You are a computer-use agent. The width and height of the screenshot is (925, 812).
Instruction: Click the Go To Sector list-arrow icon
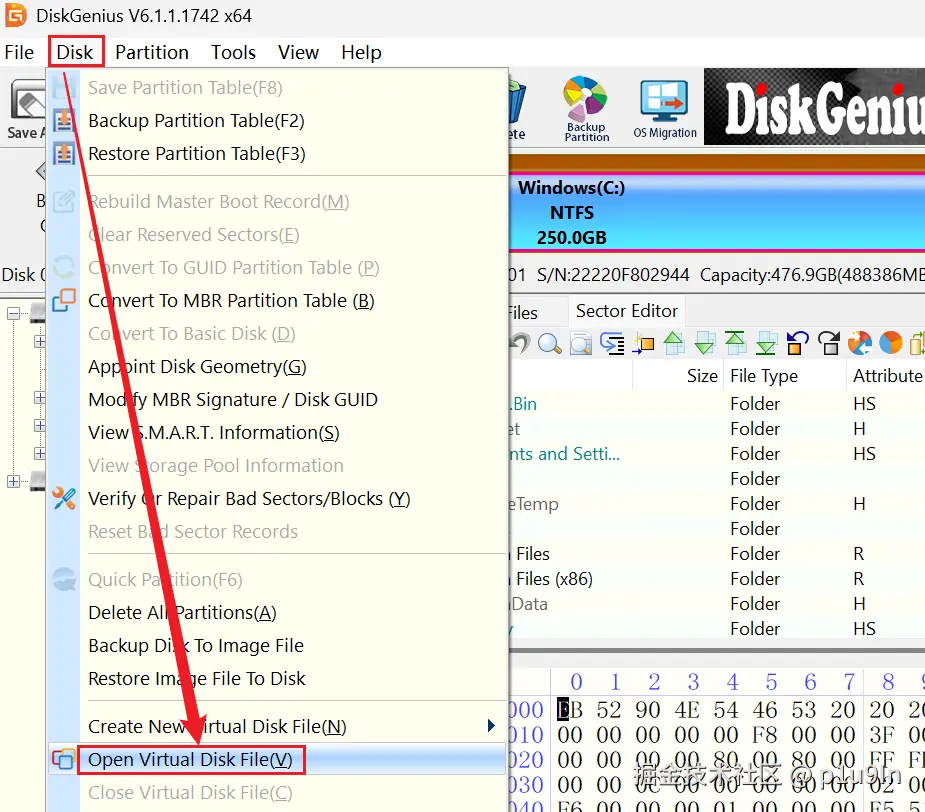tap(612, 343)
